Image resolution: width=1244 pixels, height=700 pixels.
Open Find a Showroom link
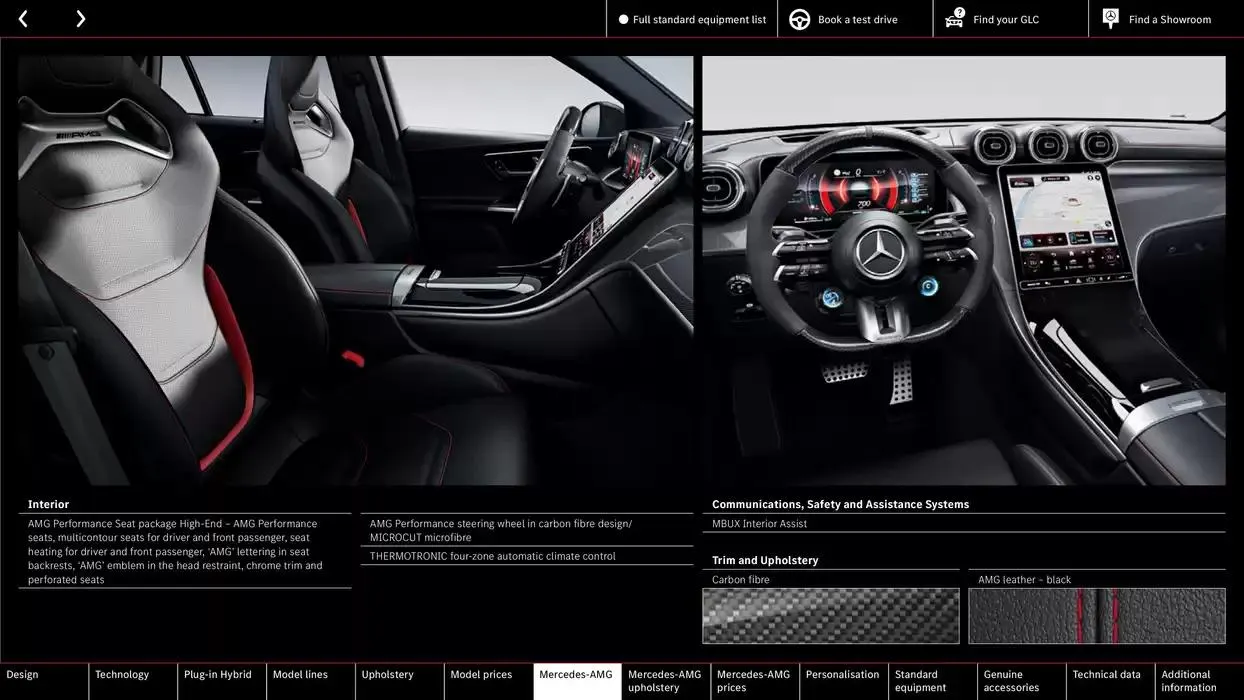(x=1169, y=19)
